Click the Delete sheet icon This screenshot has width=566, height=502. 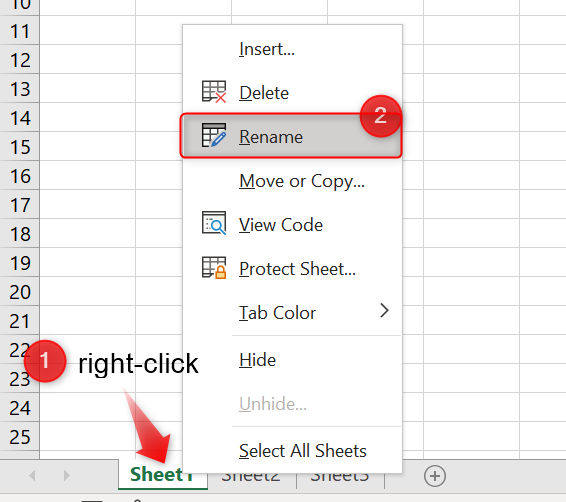[214, 92]
